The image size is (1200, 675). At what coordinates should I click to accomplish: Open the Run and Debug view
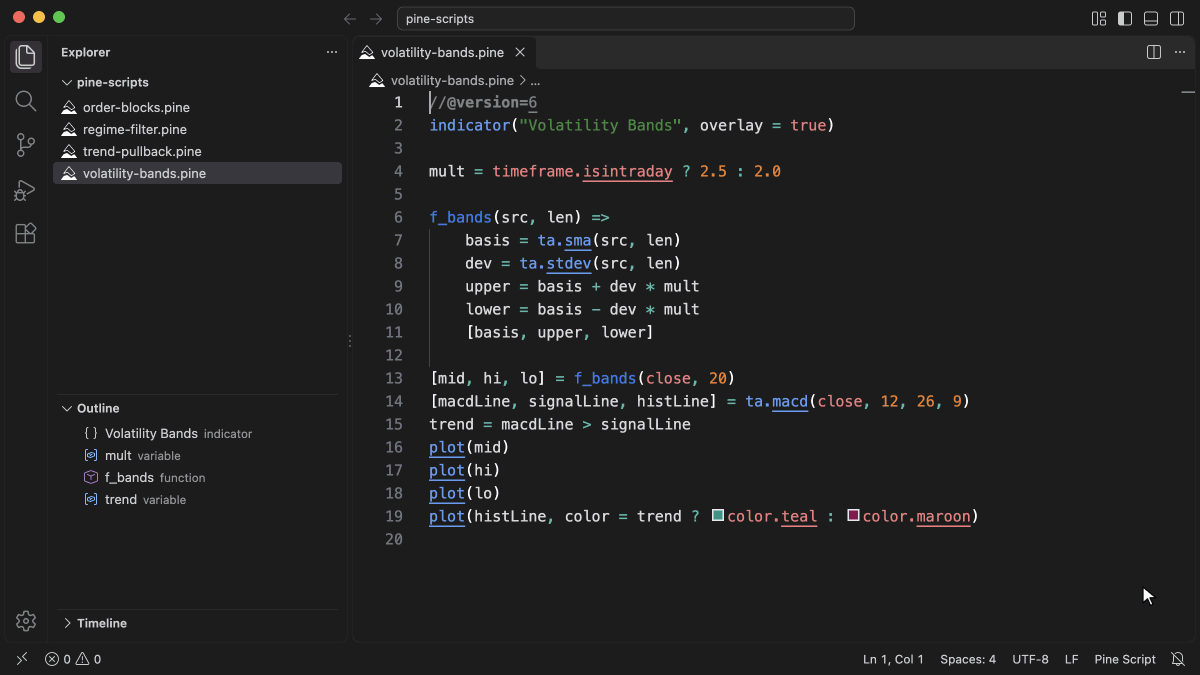pos(26,189)
